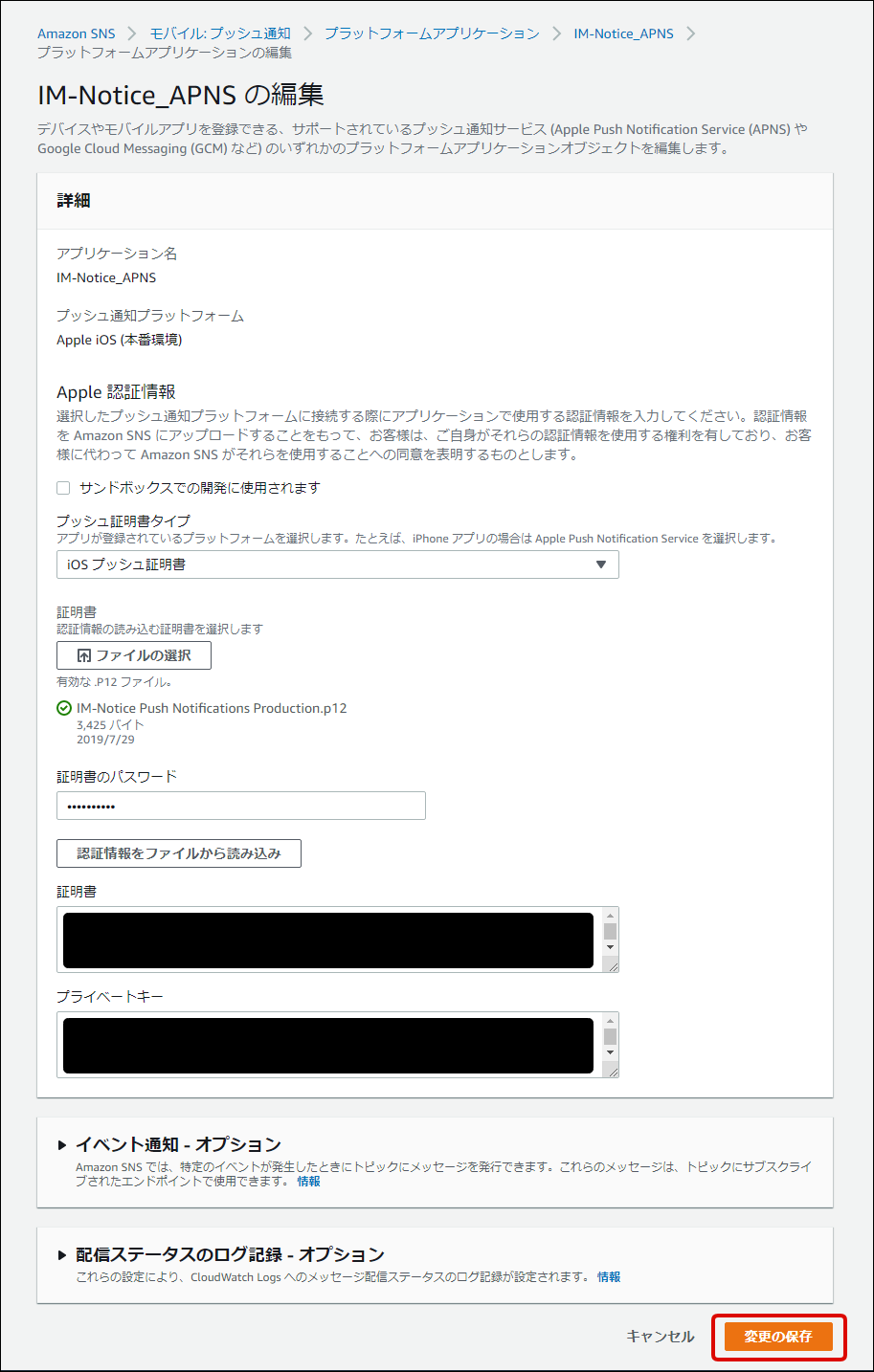Open 情報 link in イベント通知 section
The height and width of the screenshot is (1372, 874).
click(308, 1182)
